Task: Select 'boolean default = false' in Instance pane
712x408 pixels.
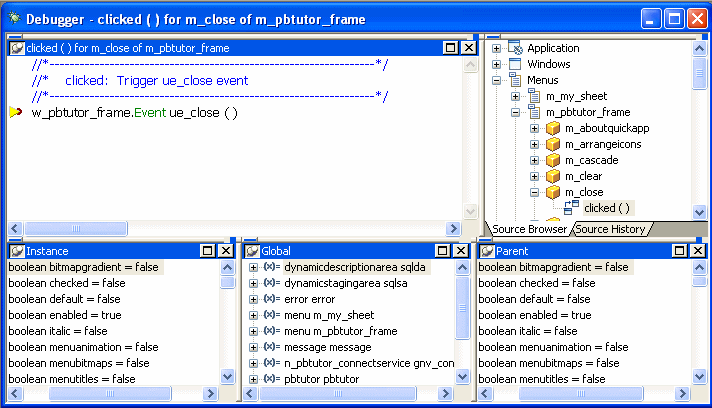Action: point(64,299)
